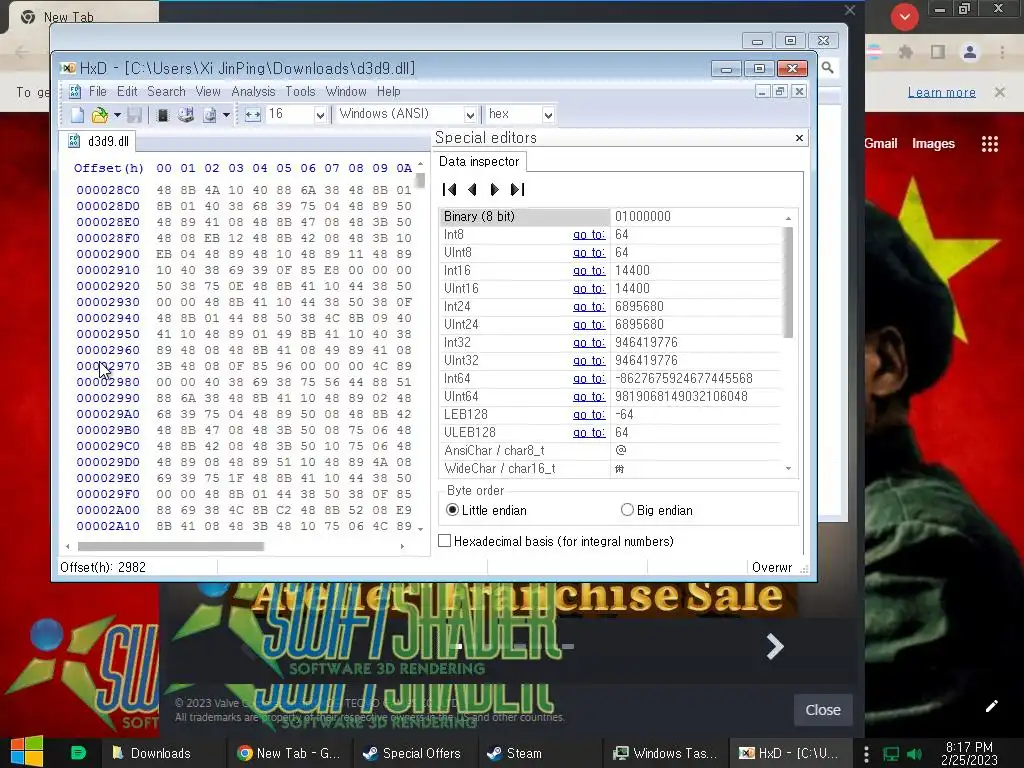The image size is (1024, 768).
Task: Click the HxD document icon left of File menu
Action: [75, 91]
